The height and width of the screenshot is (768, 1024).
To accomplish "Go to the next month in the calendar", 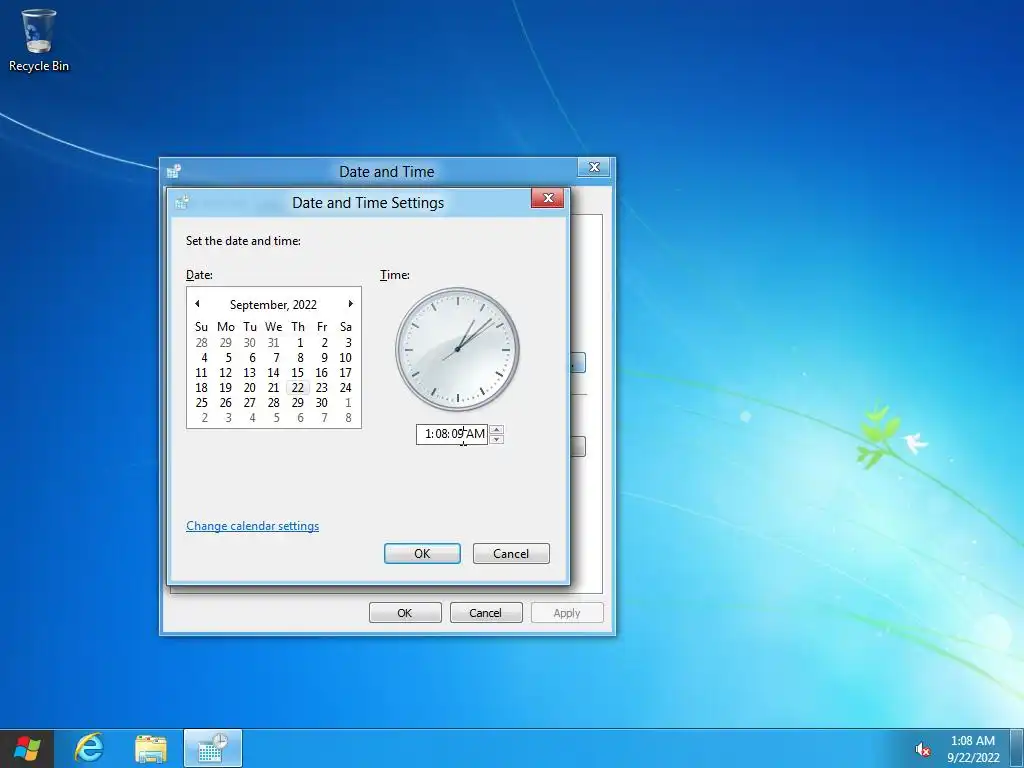I will [x=351, y=304].
